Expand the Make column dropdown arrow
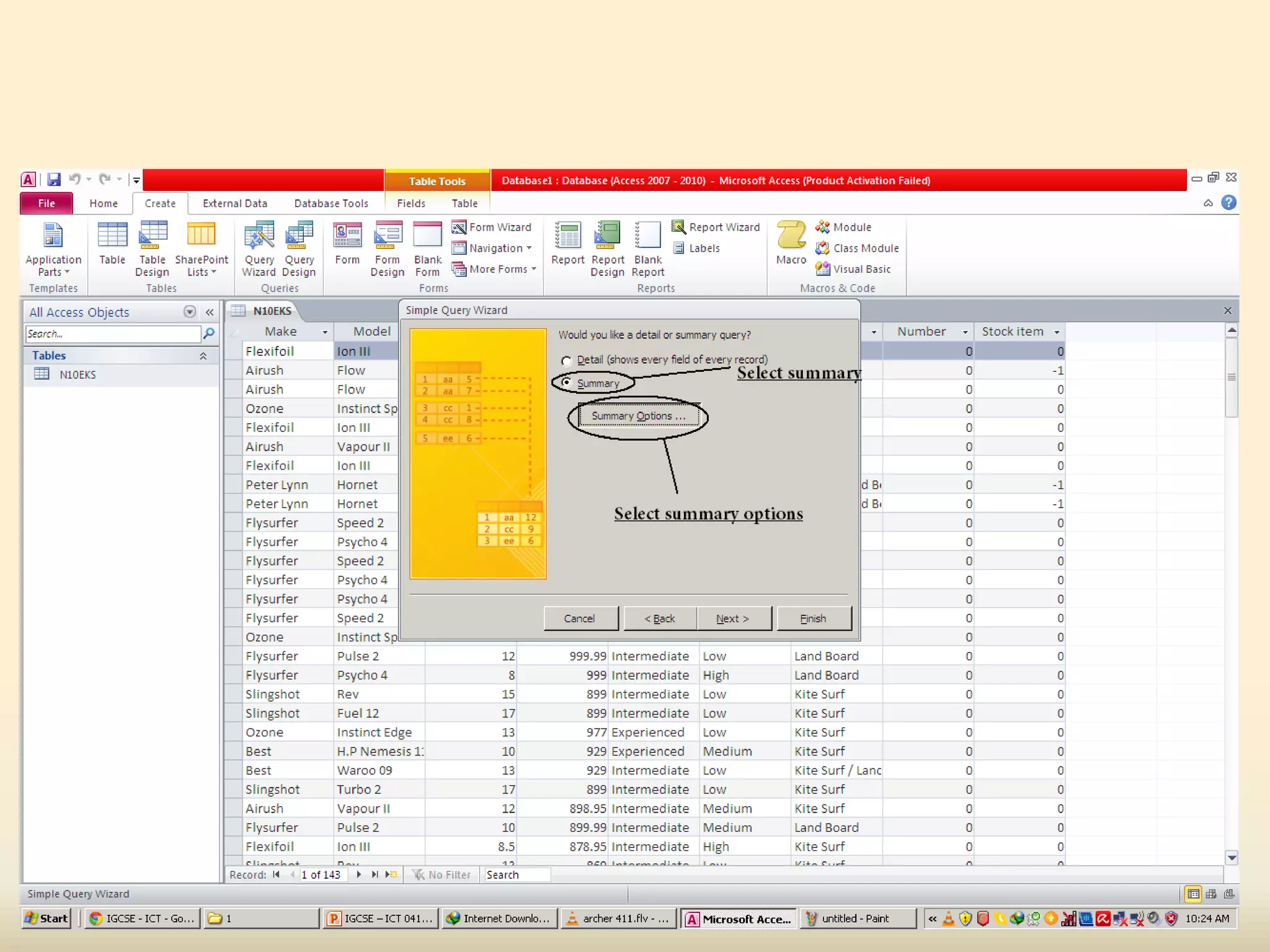 click(324, 332)
